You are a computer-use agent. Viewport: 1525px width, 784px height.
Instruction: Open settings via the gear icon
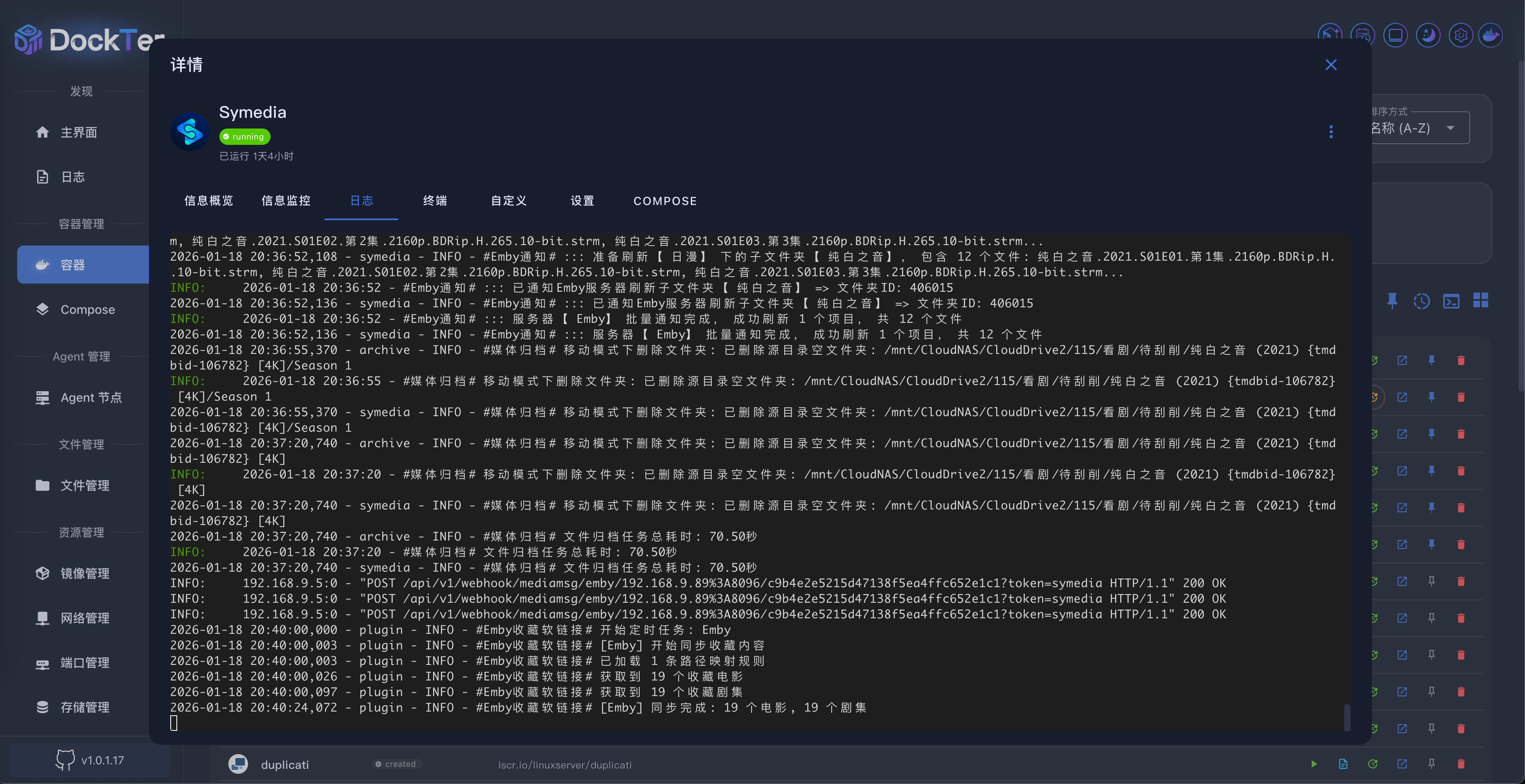pyautogui.click(x=1460, y=36)
